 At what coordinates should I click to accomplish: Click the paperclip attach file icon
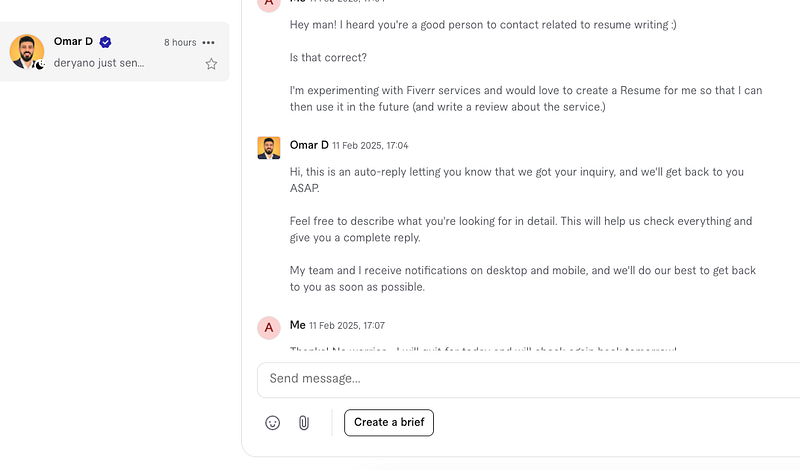point(304,423)
